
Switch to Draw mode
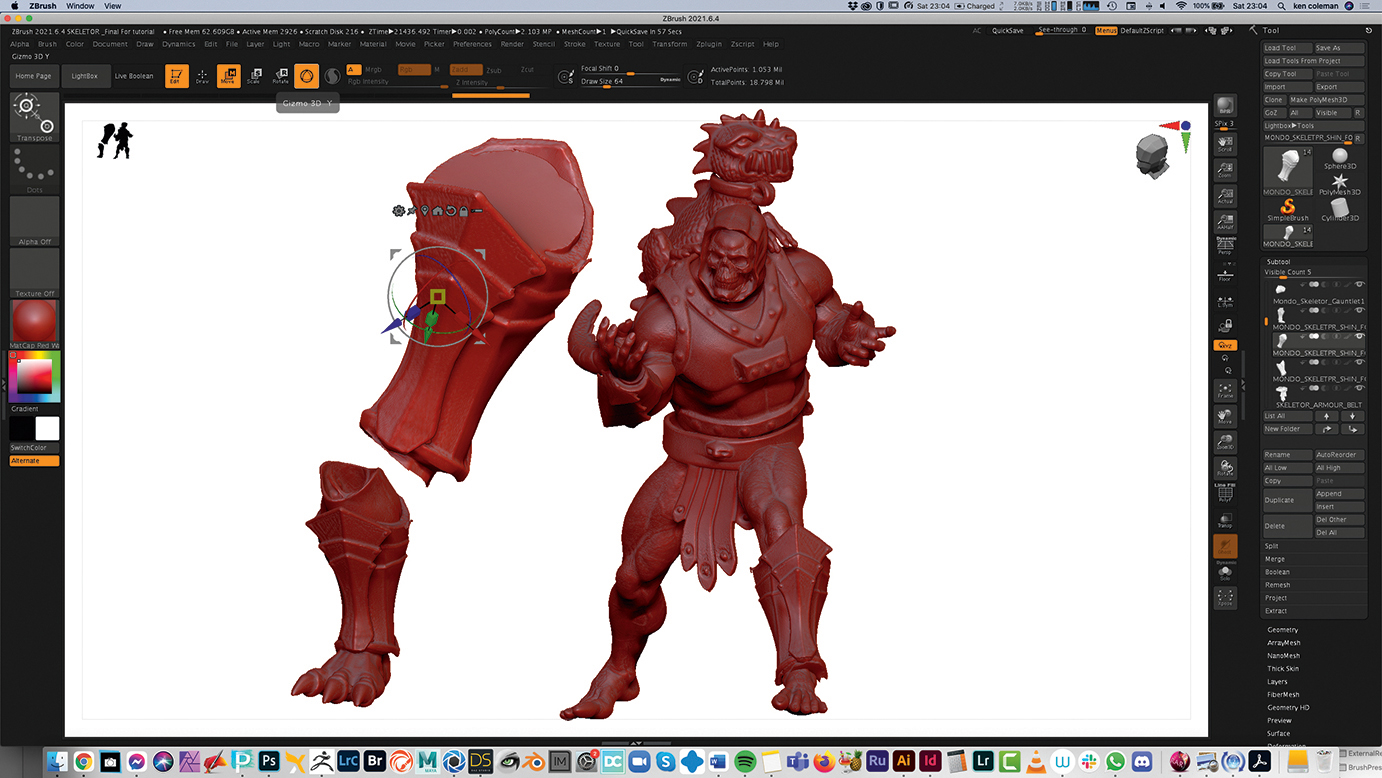click(x=202, y=76)
